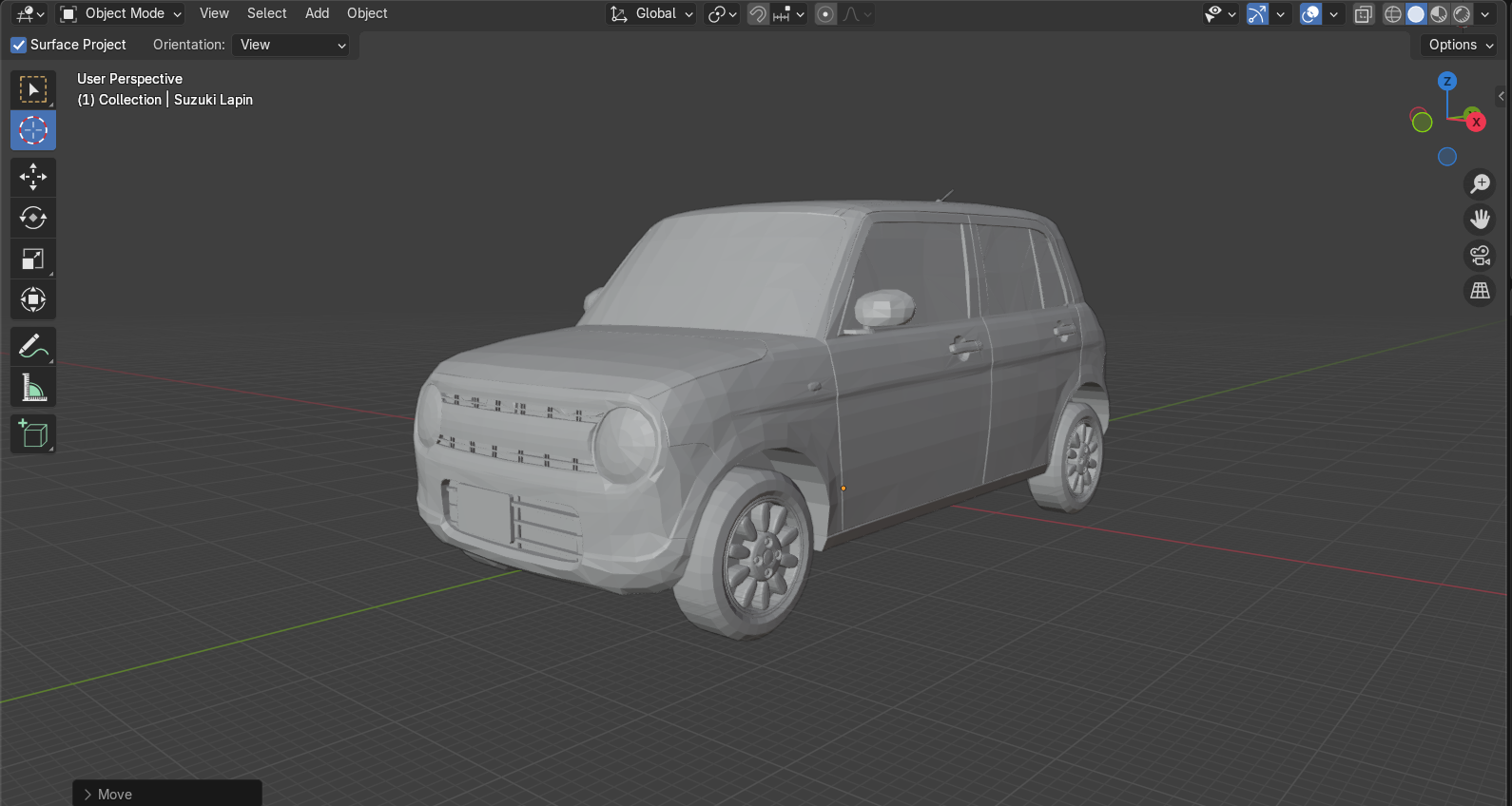The image size is (1512, 806).
Task: Click the red X axis gizmo handle
Action: 1476,122
